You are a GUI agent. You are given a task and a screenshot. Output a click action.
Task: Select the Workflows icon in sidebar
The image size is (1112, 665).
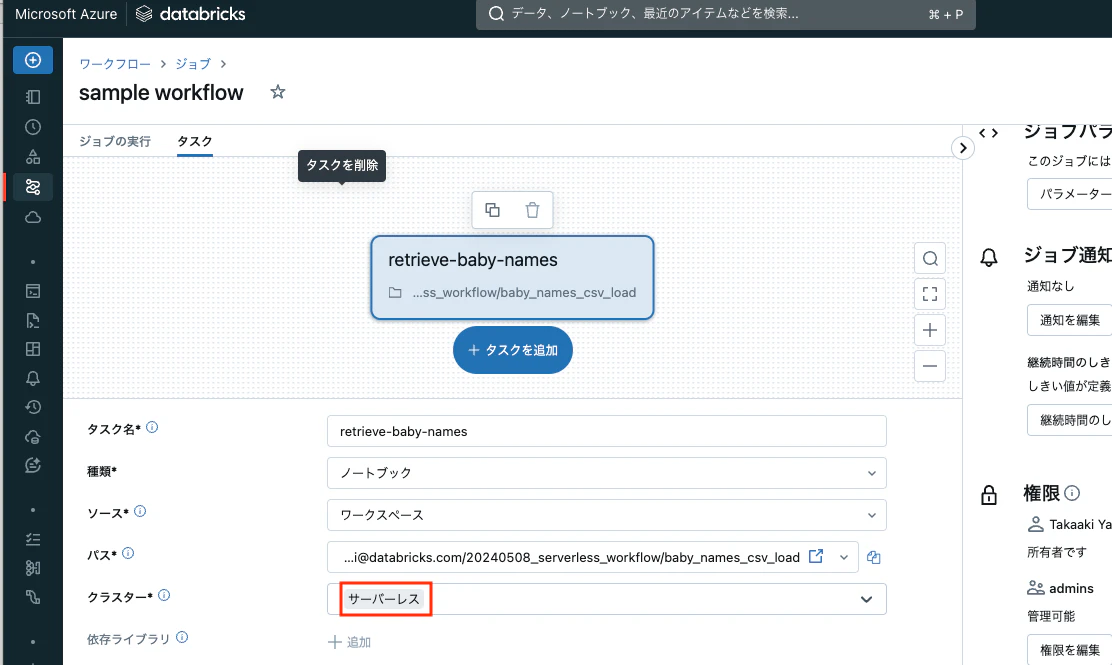pos(33,187)
